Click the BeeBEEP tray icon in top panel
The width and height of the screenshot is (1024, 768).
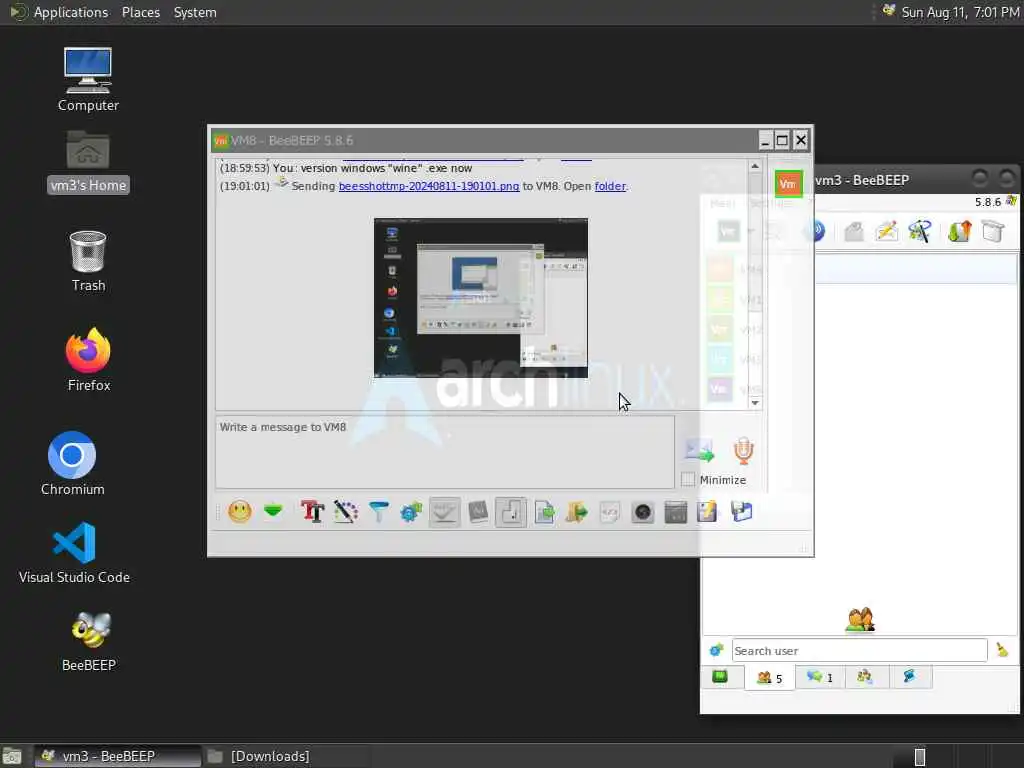888,10
